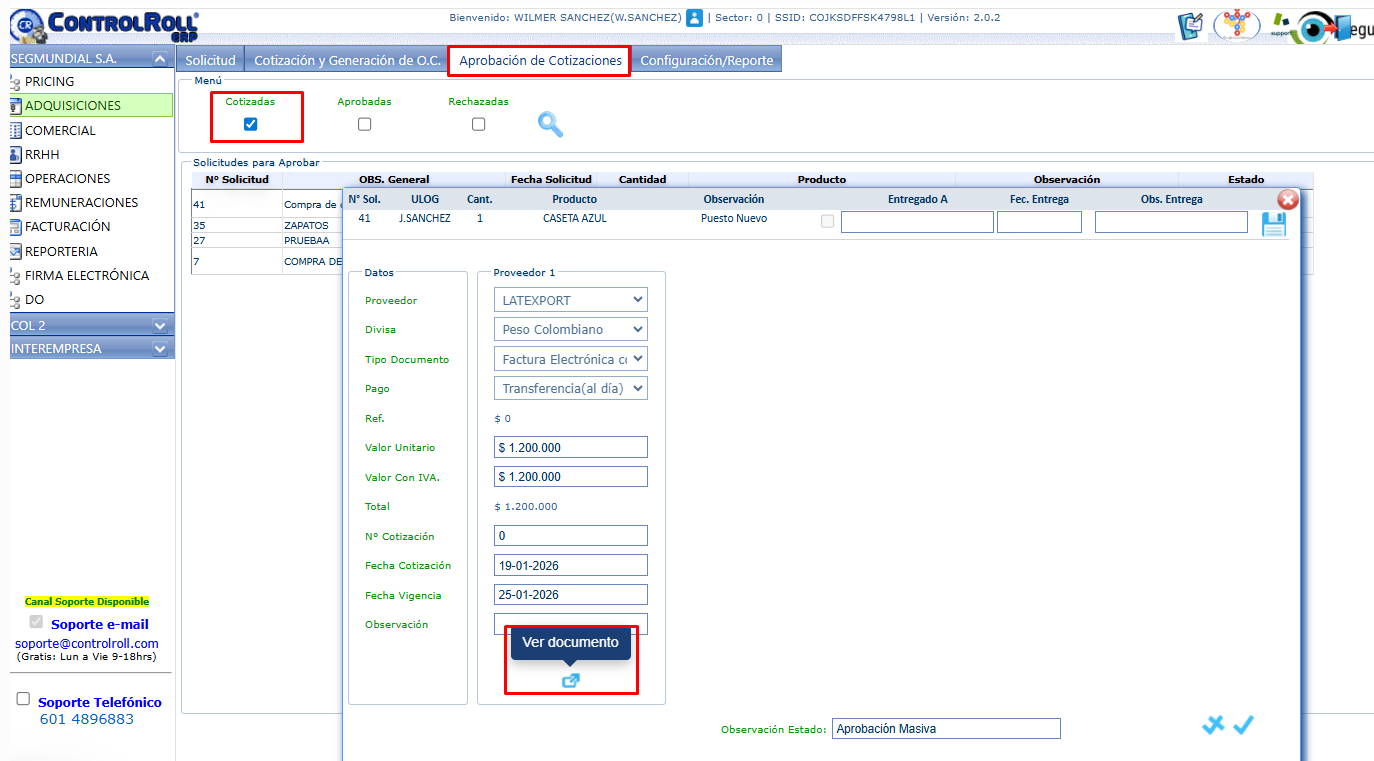Click the user profile icon beside W.SANCHEZ
This screenshot has width=1374, height=761.
point(694,18)
